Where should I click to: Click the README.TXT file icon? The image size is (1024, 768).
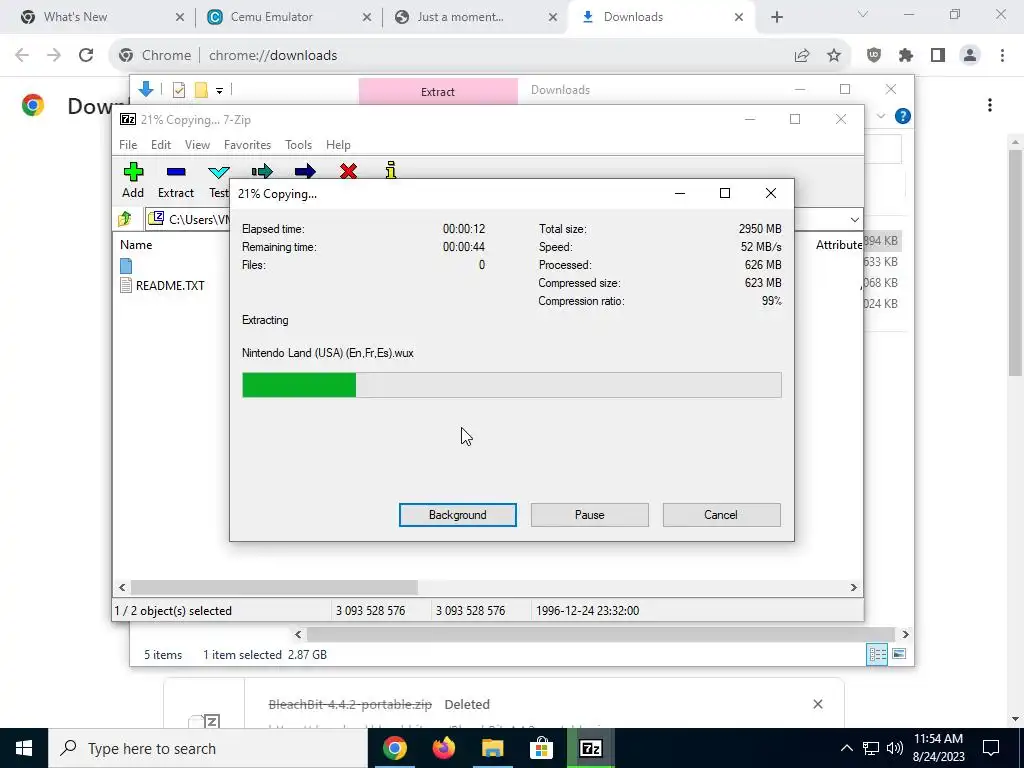(126, 285)
